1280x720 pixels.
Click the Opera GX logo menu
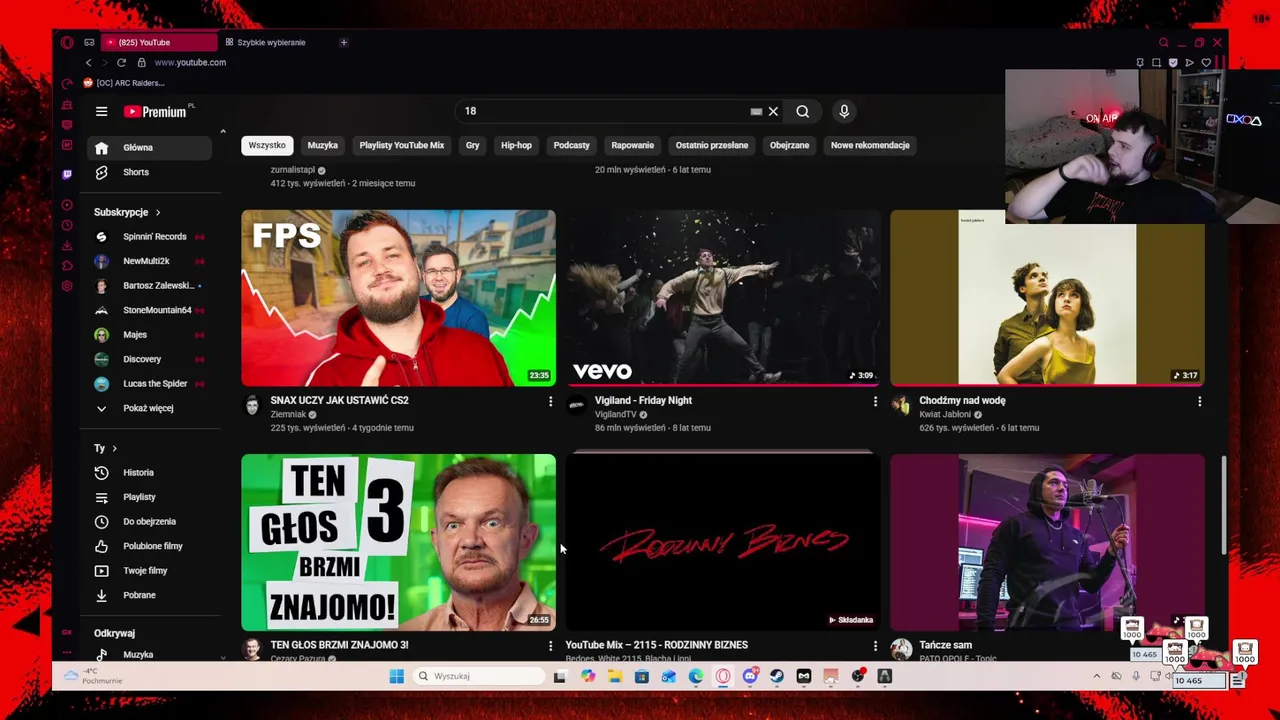click(67, 42)
